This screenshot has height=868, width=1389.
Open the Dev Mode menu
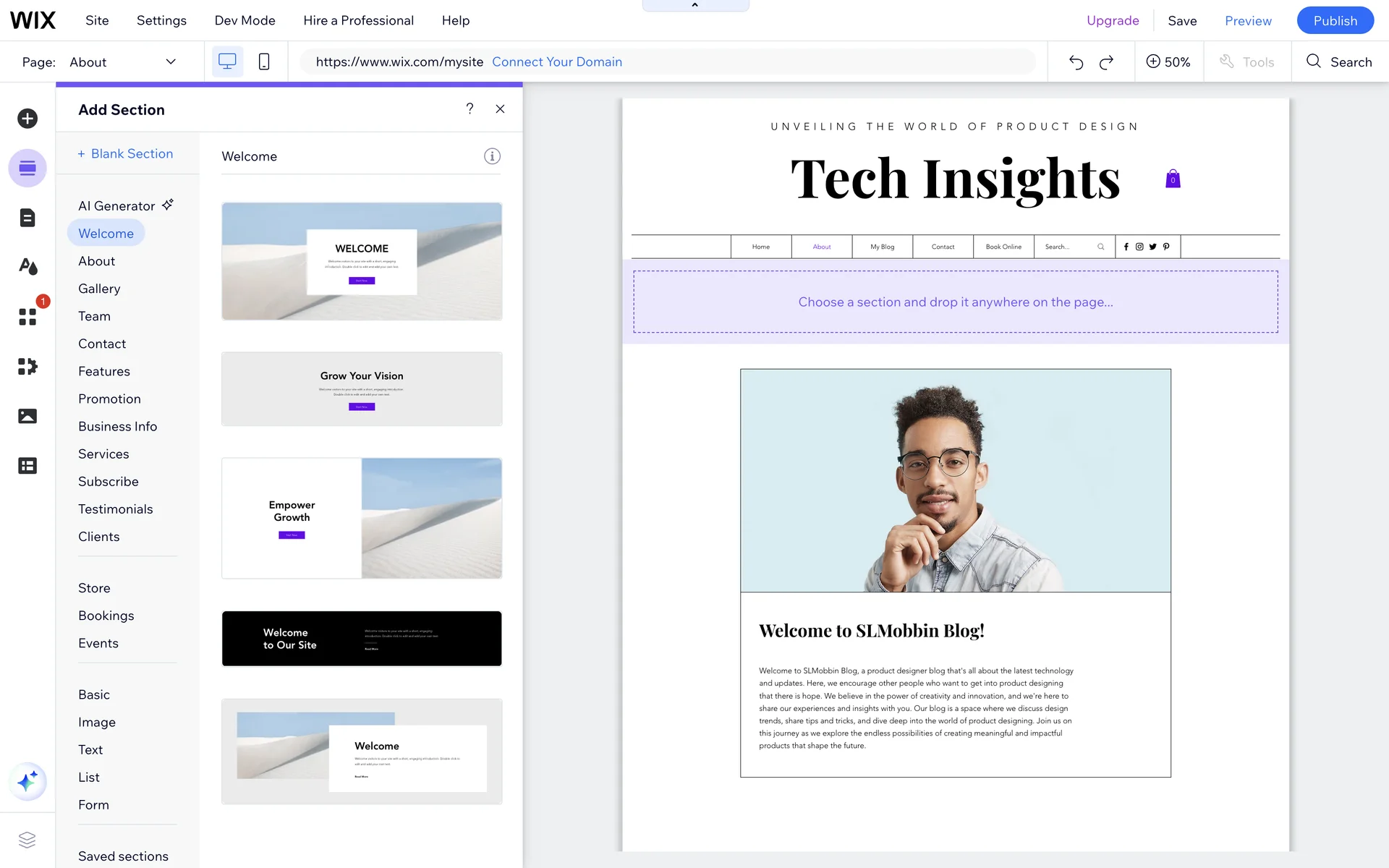point(245,20)
